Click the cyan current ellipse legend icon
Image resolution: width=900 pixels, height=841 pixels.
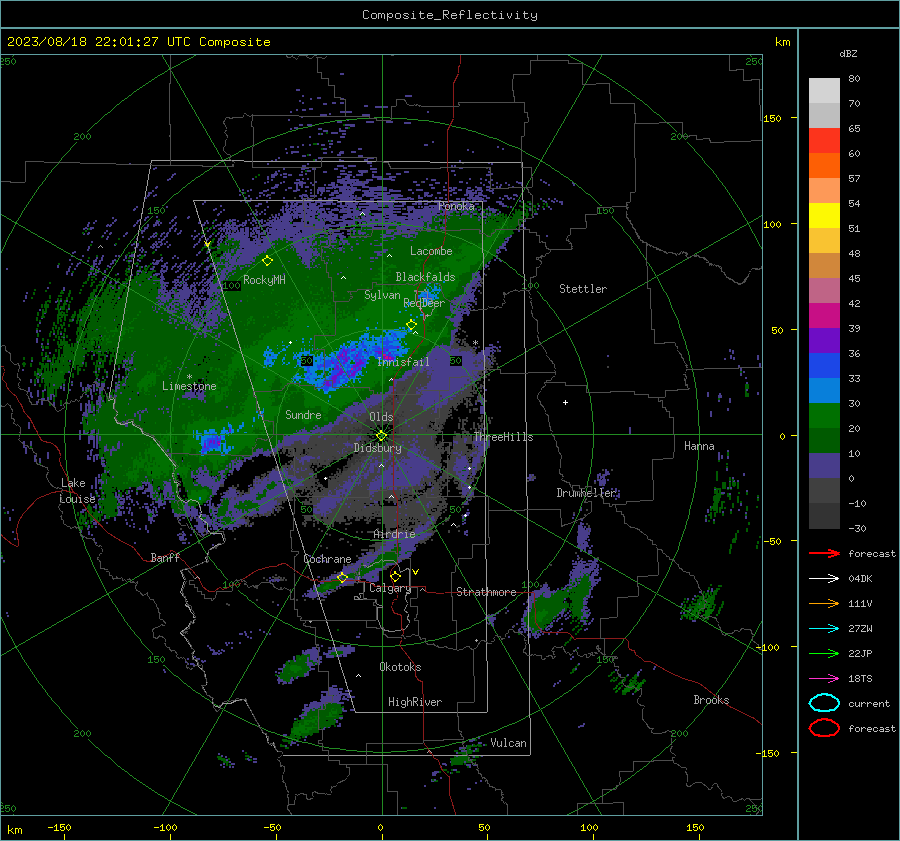point(824,703)
